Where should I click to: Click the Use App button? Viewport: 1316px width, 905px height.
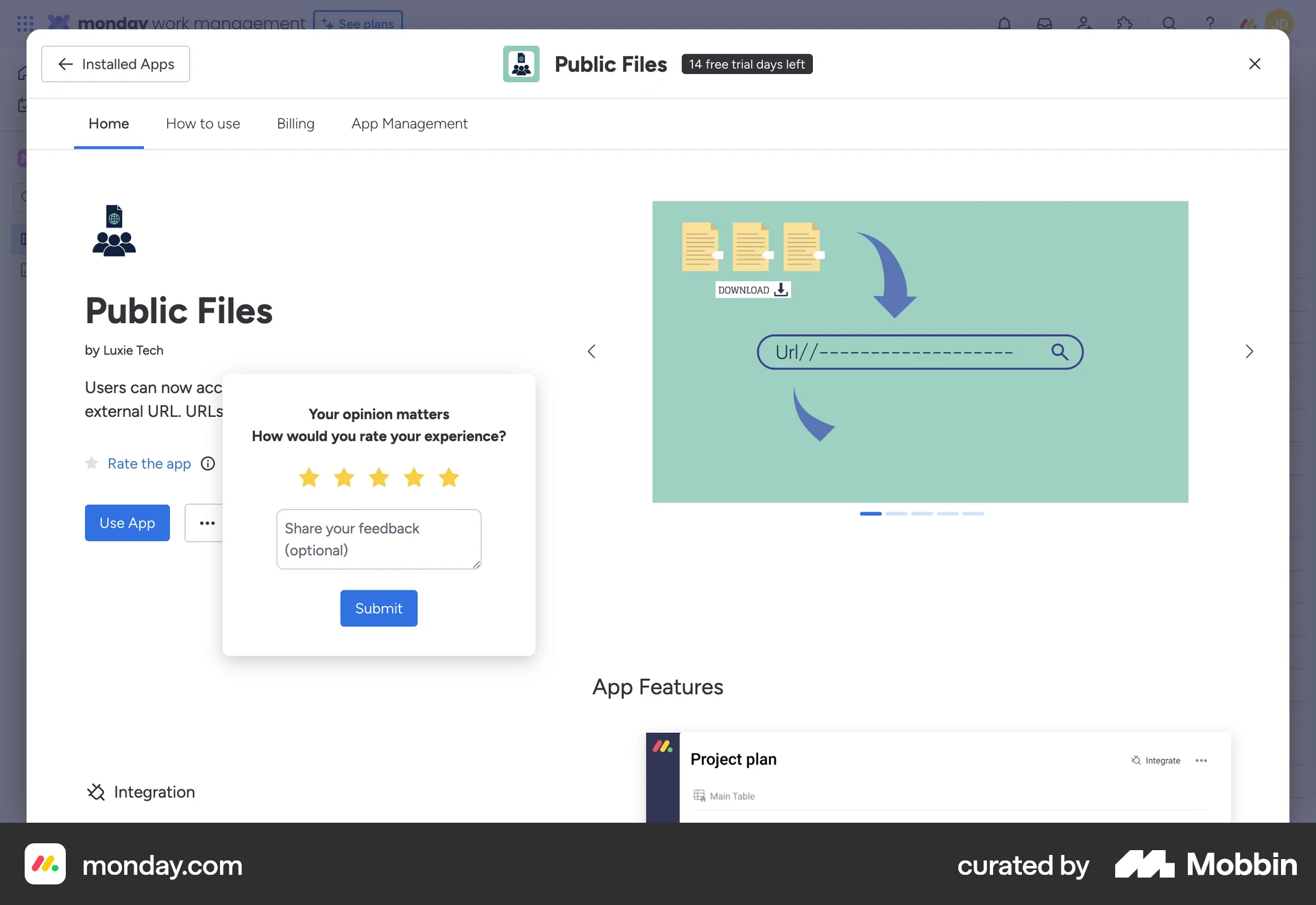(x=127, y=523)
